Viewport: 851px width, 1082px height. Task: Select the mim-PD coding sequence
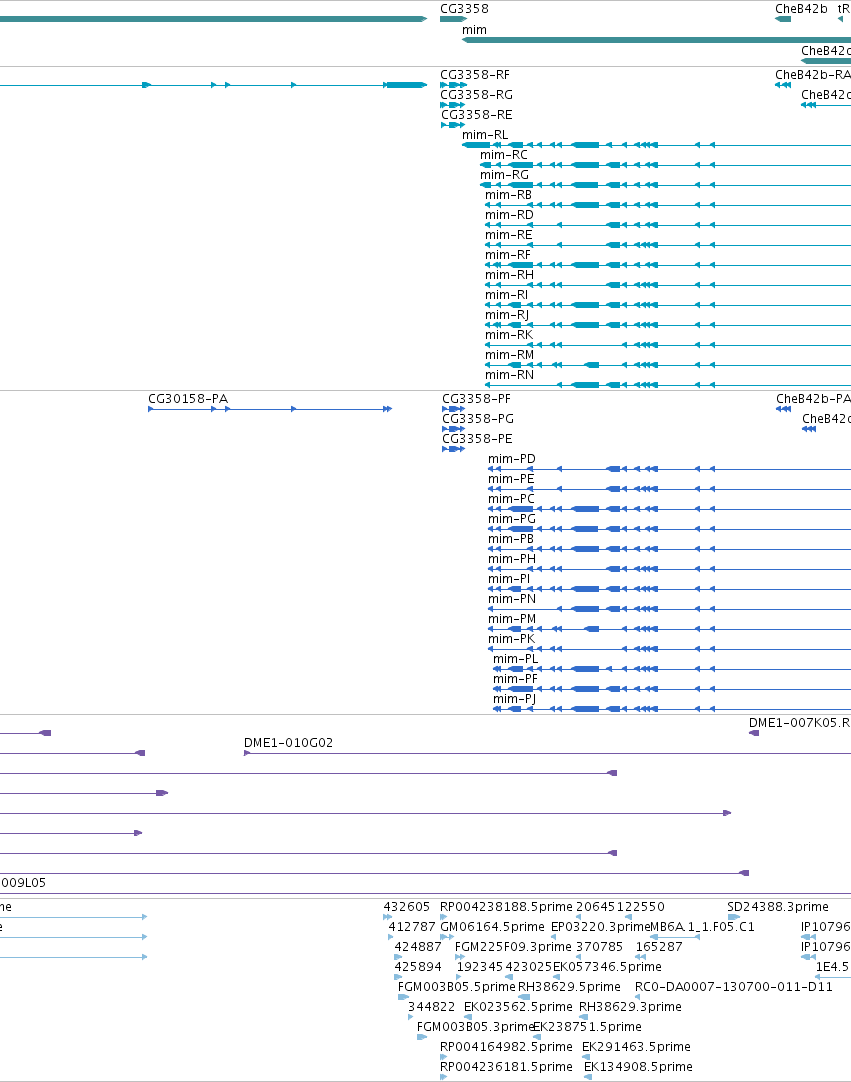[511, 459]
